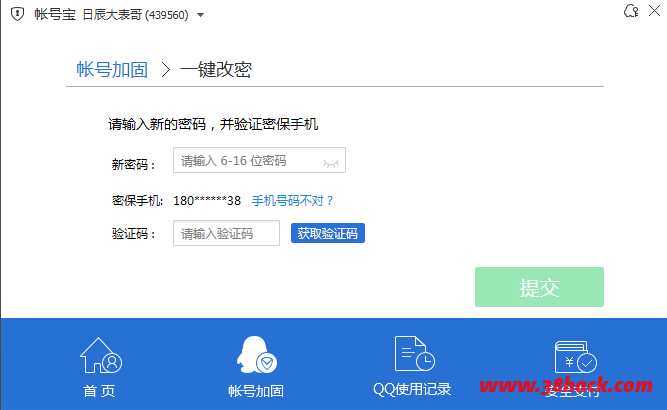Go back via 帐号加固 breadcrumb link
The width and height of the screenshot is (667, 410).
tap(112, 69)
